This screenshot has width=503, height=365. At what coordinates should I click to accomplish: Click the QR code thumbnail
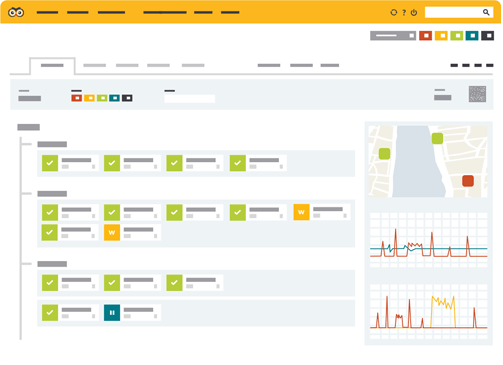[x=477, y=94]
